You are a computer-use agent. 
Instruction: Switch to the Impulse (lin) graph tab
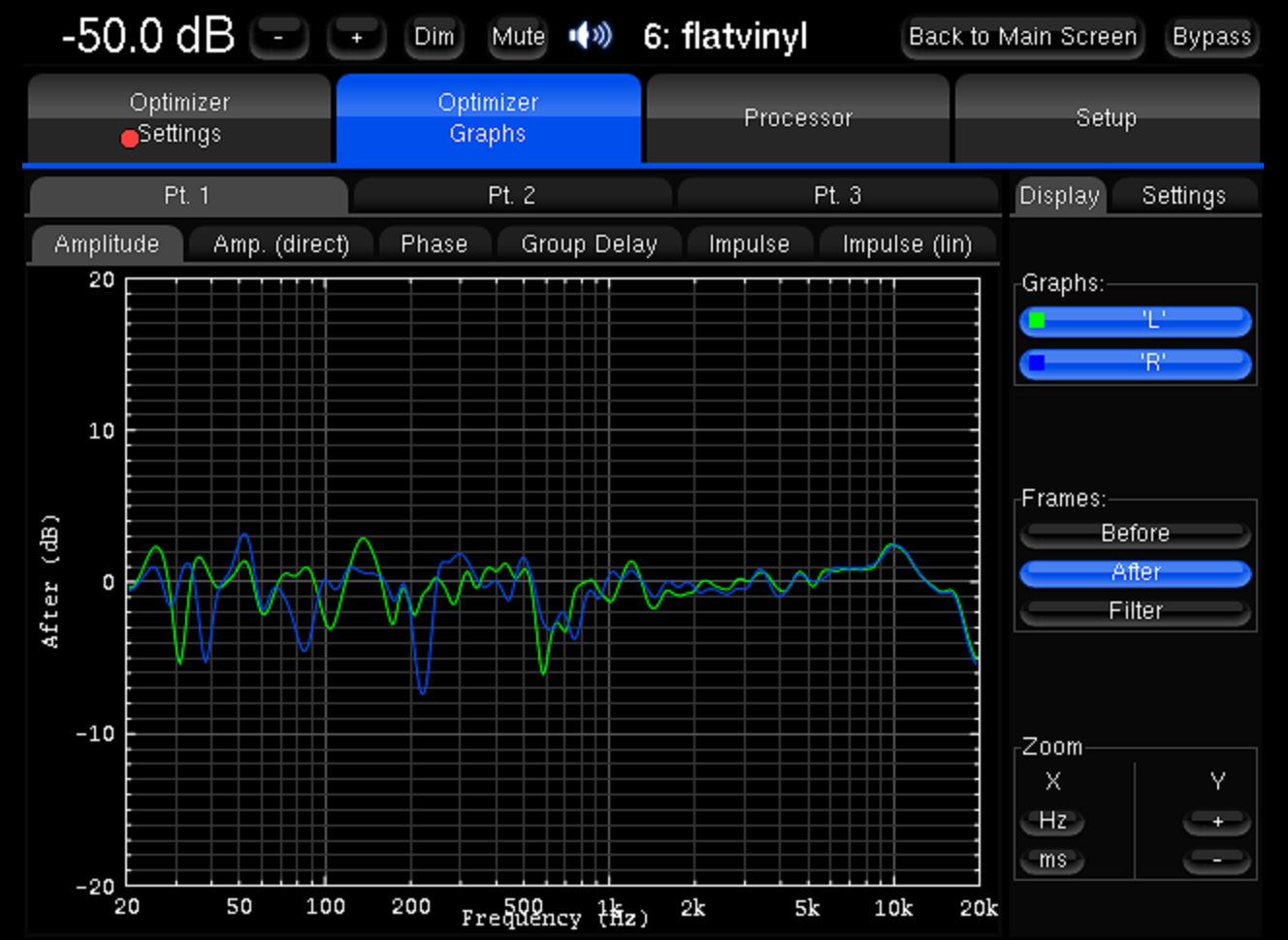(x=907, y=243)
